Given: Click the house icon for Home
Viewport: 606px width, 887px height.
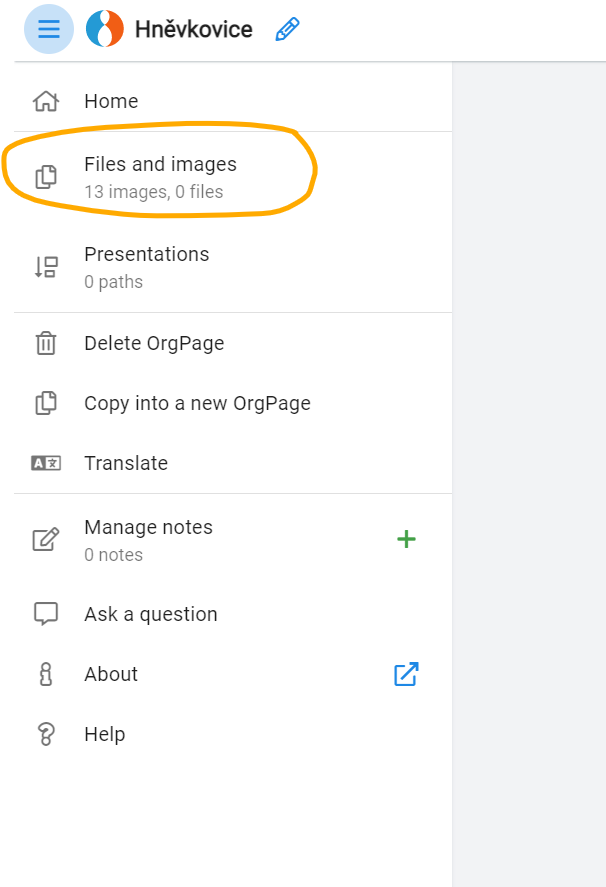Looking at the screenshot, I should pyautogui.click(x=46, y=101).
